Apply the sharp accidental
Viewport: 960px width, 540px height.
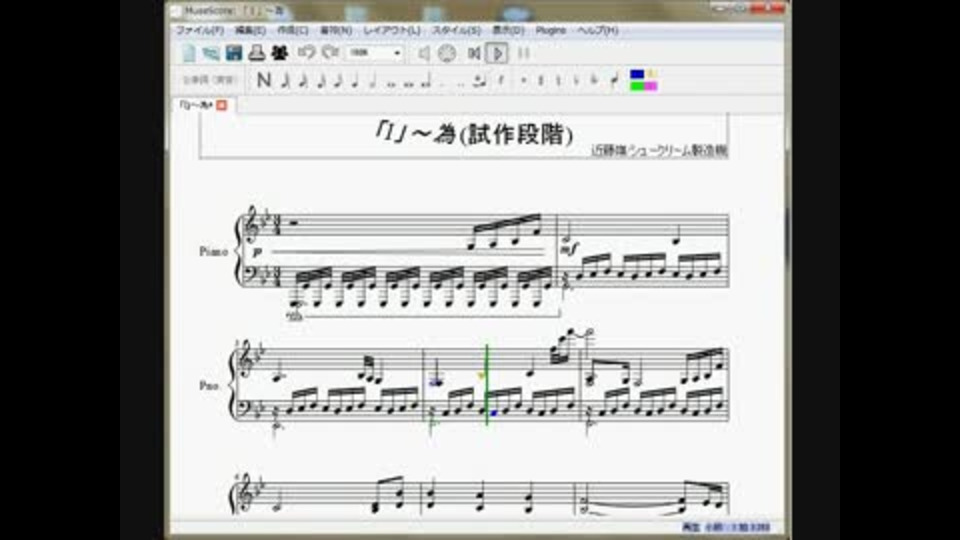pos(541,80)
